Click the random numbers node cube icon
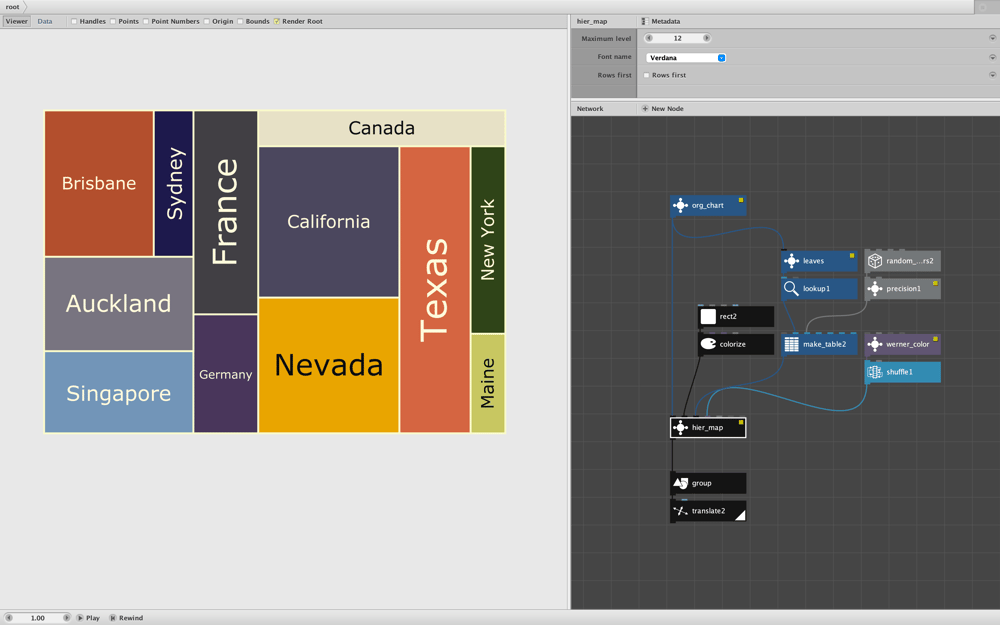 coord(875,261)
